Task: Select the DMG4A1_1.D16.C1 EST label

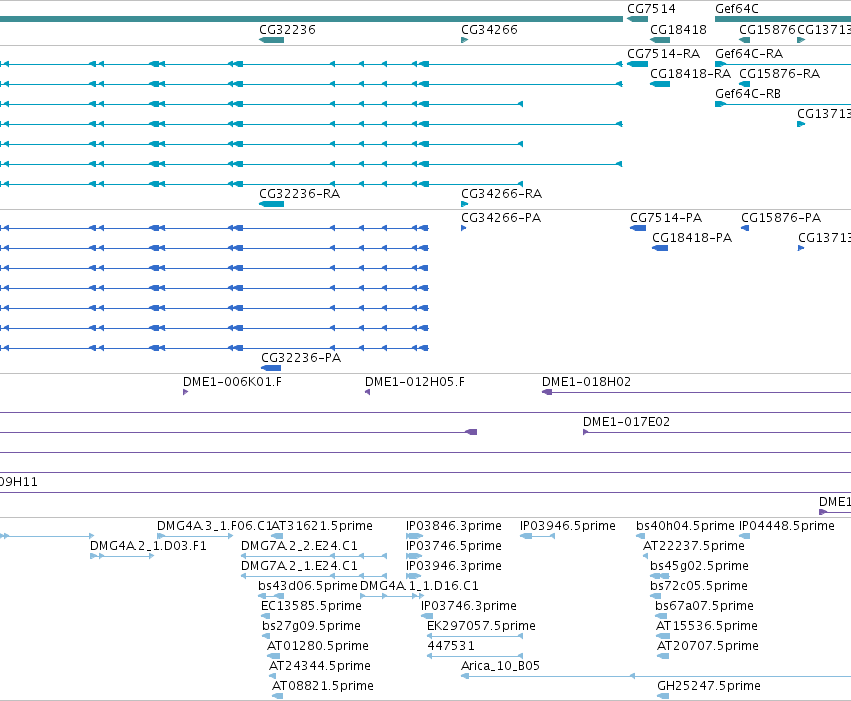Action: point(419,586)
